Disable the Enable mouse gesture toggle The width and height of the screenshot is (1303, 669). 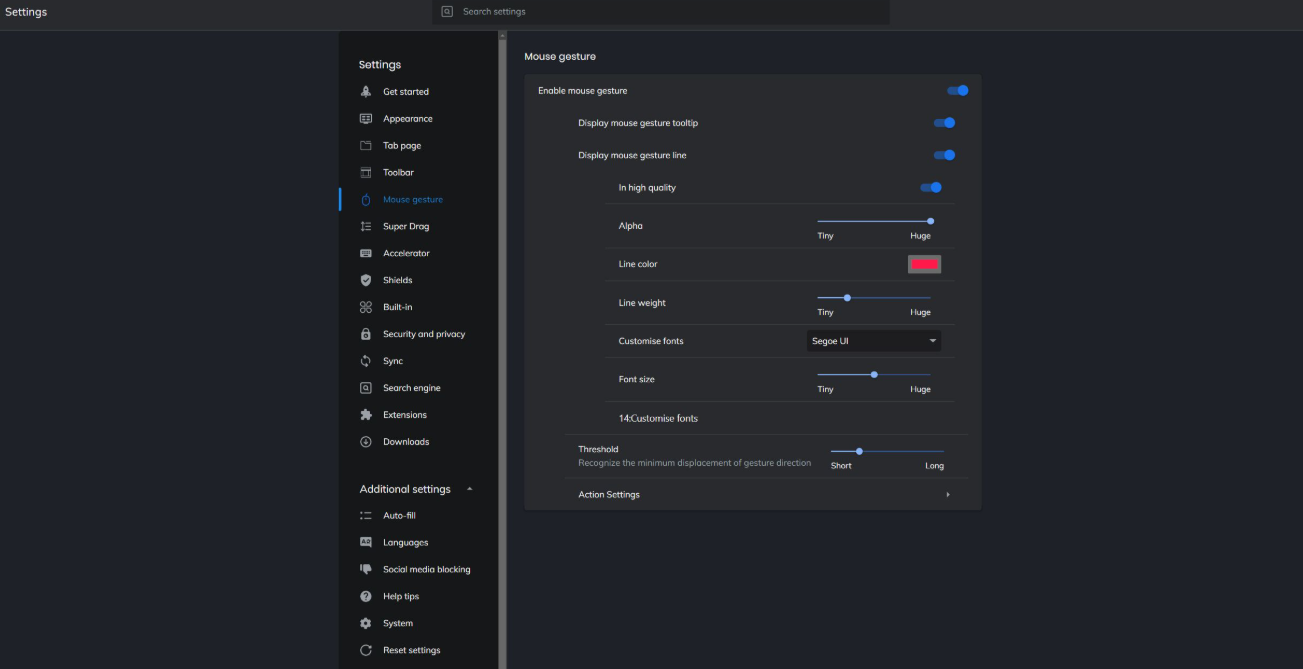coord(958,91)
